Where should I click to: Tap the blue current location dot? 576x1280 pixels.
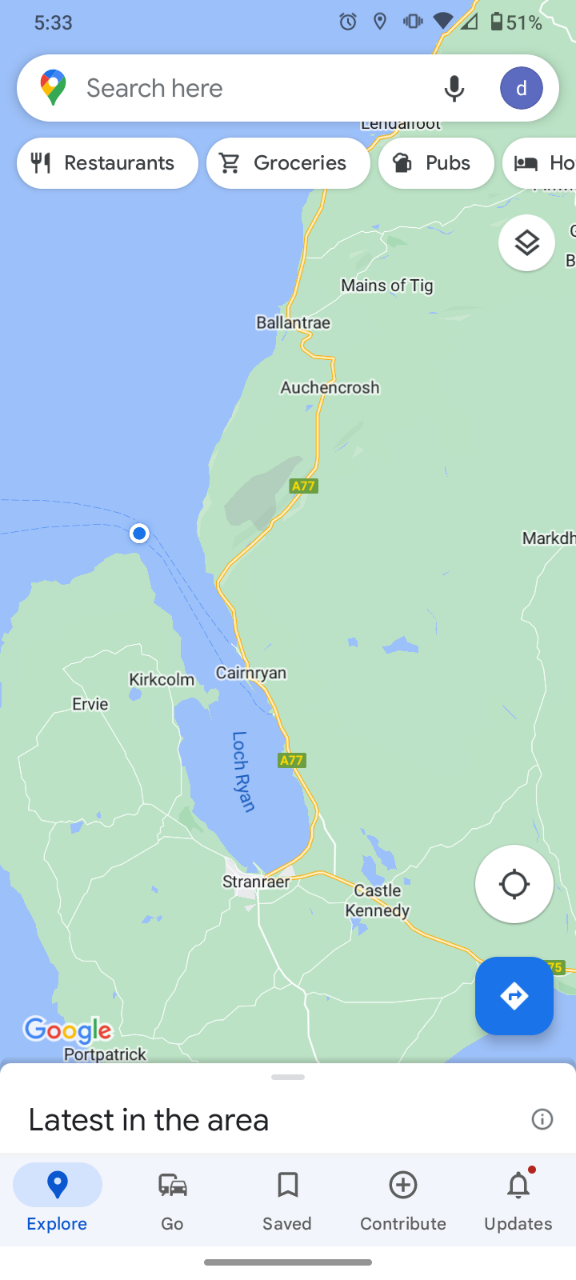[139, 533]
